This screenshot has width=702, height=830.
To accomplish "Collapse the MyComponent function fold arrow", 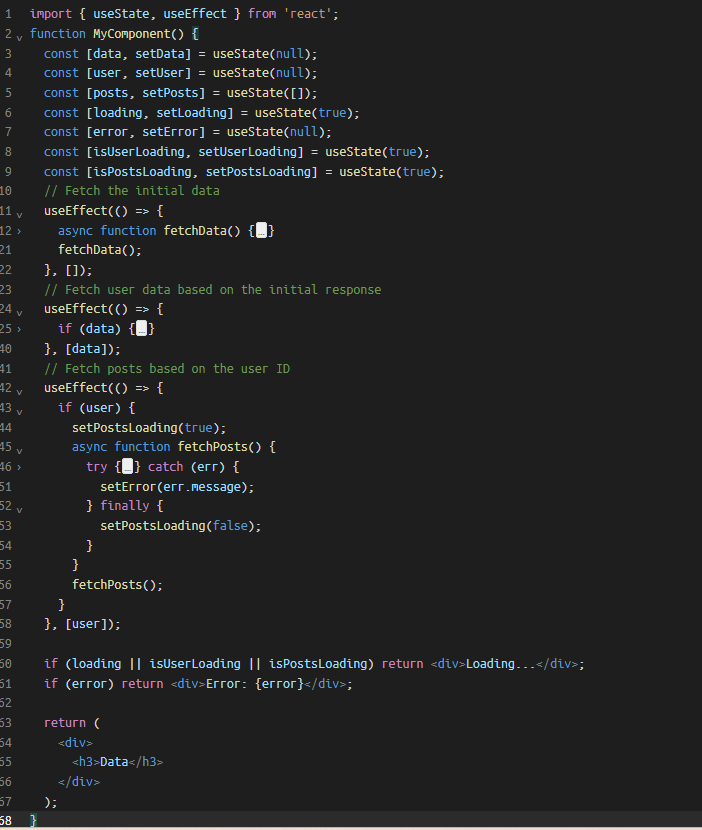I will pyautogui.click(x=20, y=38).
